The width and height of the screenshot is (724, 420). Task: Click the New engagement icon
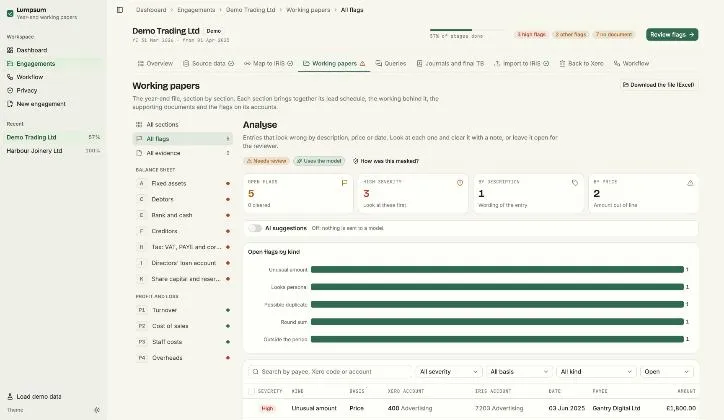pyautogui.click(x=10, y=104)
